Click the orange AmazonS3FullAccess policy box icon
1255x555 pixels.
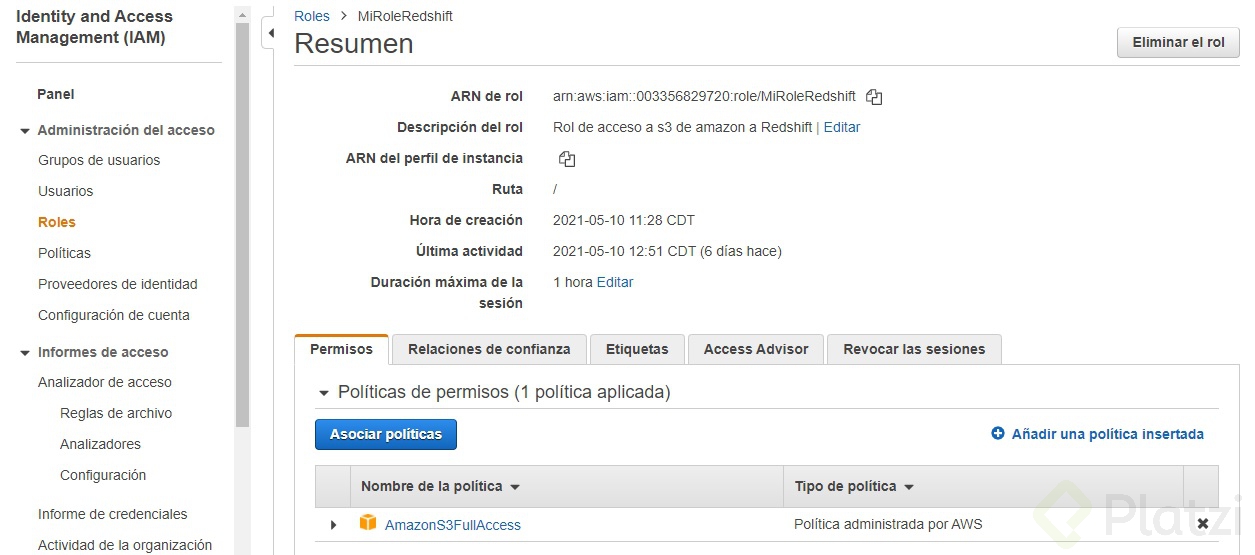coord(368,523)
